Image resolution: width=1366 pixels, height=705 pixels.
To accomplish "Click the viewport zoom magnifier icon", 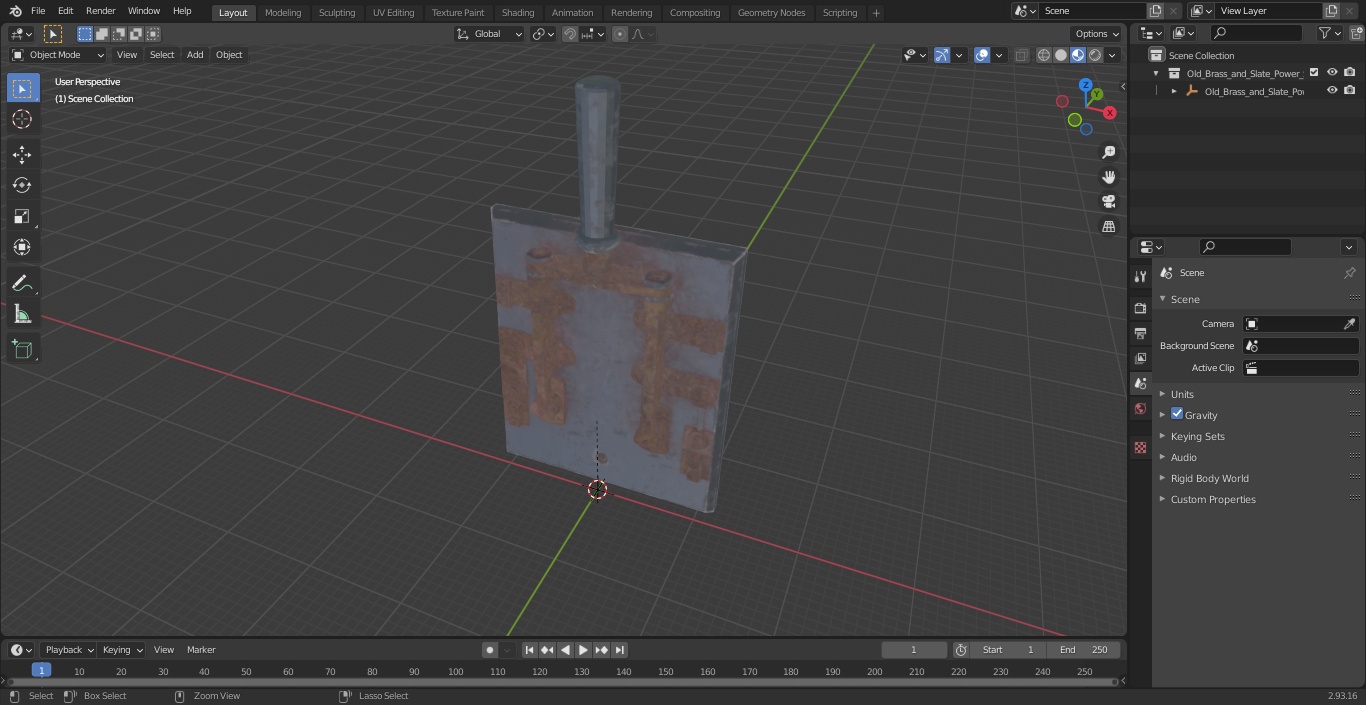I will 1108,152.
